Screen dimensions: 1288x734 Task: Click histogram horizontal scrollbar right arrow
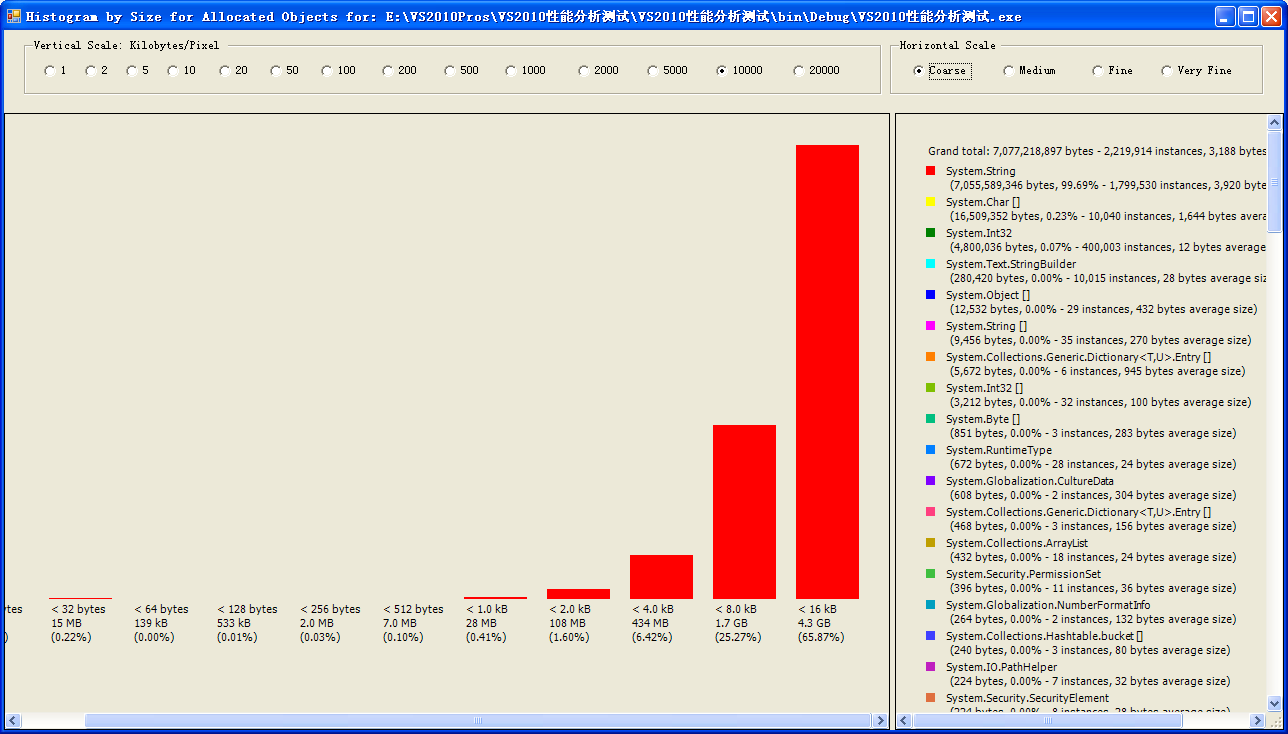880,720
